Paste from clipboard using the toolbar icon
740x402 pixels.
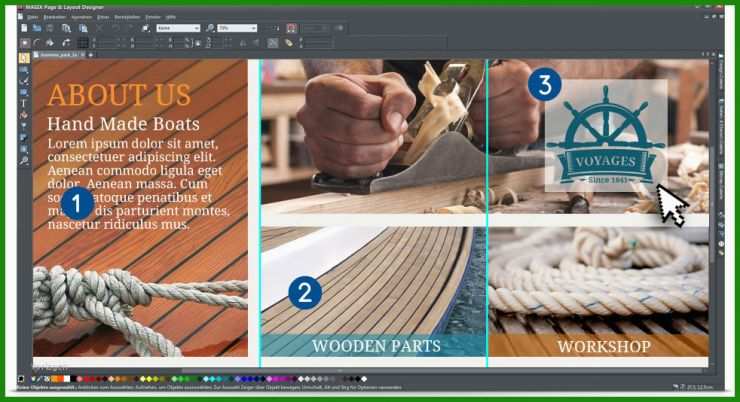83,28
